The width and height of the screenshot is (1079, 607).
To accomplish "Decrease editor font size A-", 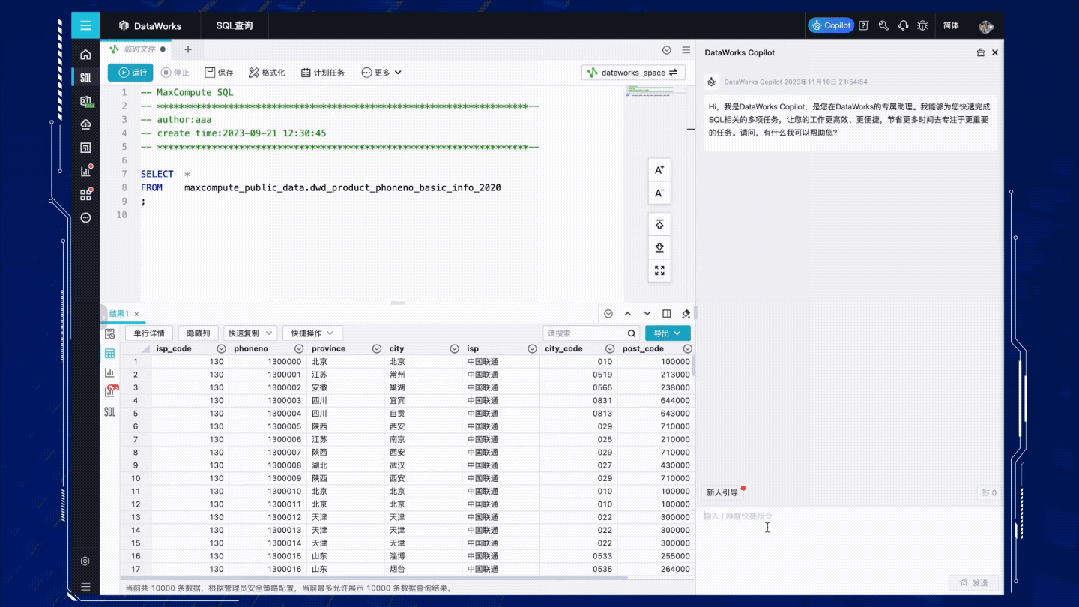I will [659, 193].
